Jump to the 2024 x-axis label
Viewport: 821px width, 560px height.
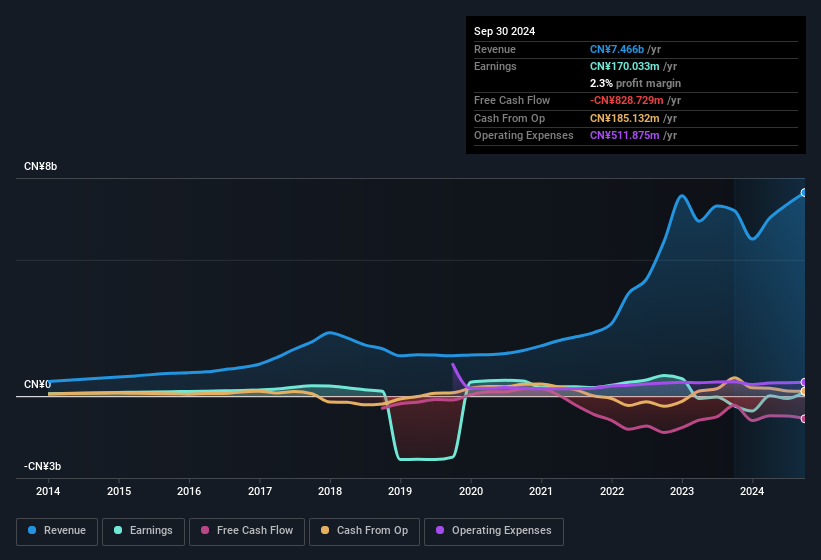752,491
